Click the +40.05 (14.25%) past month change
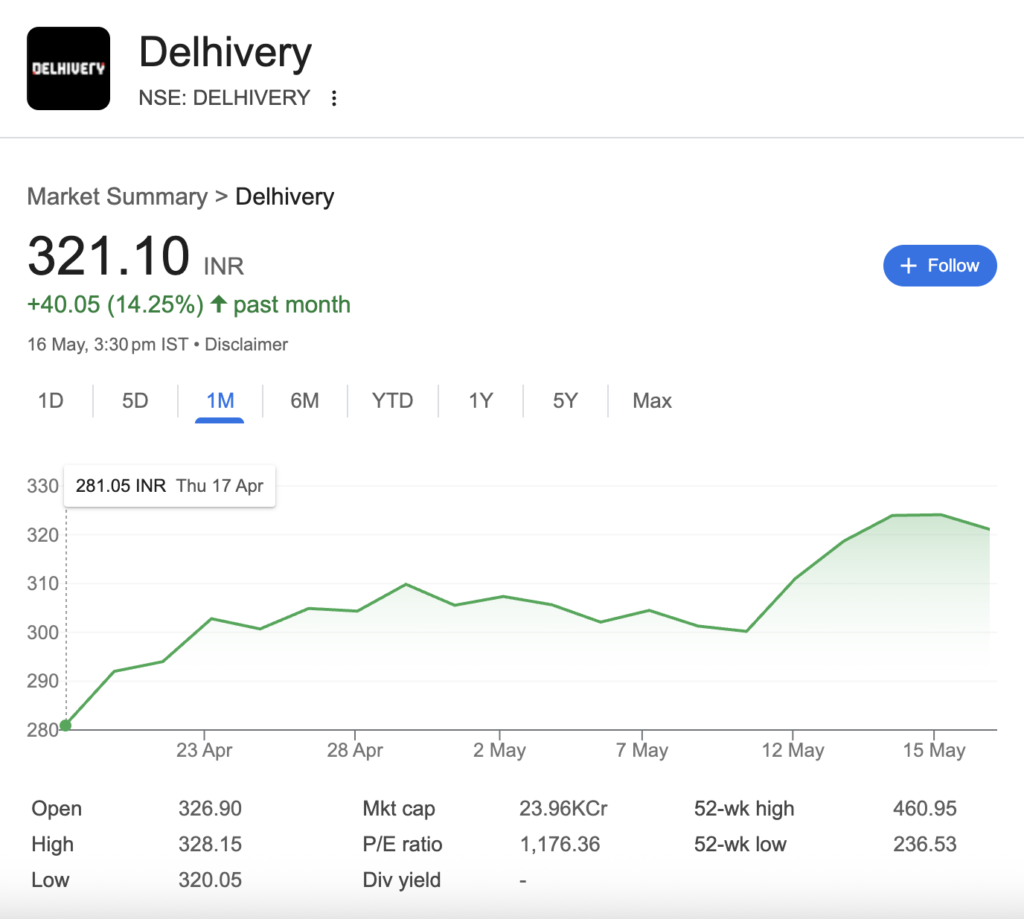 pos(189,305)
